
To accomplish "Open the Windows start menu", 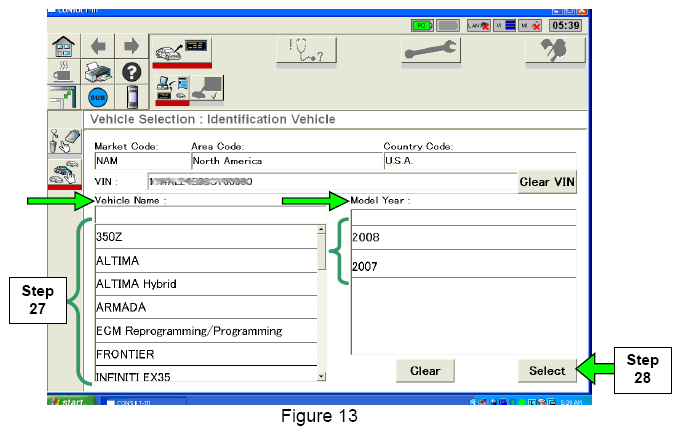I will tap(70, 401).
